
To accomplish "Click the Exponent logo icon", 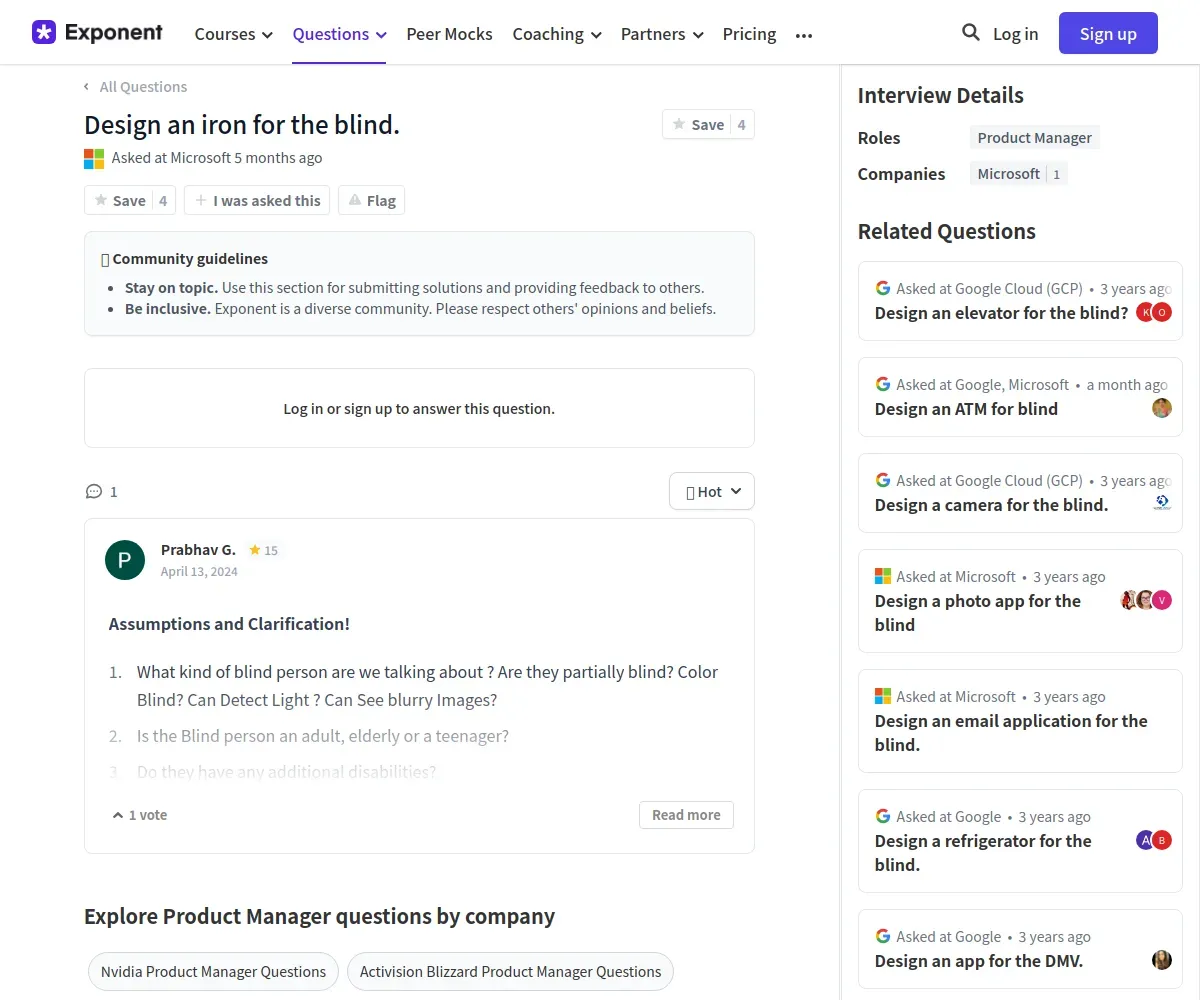I will (44, 32).
